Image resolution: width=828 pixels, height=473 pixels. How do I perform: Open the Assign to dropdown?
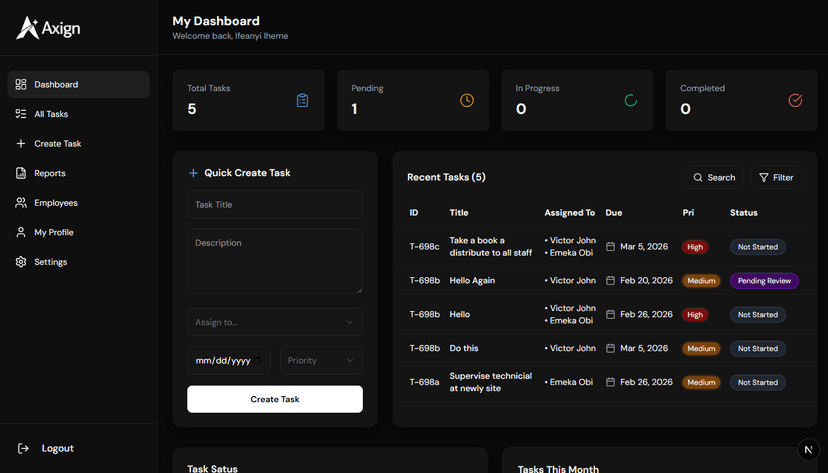[x=275, y=322]
